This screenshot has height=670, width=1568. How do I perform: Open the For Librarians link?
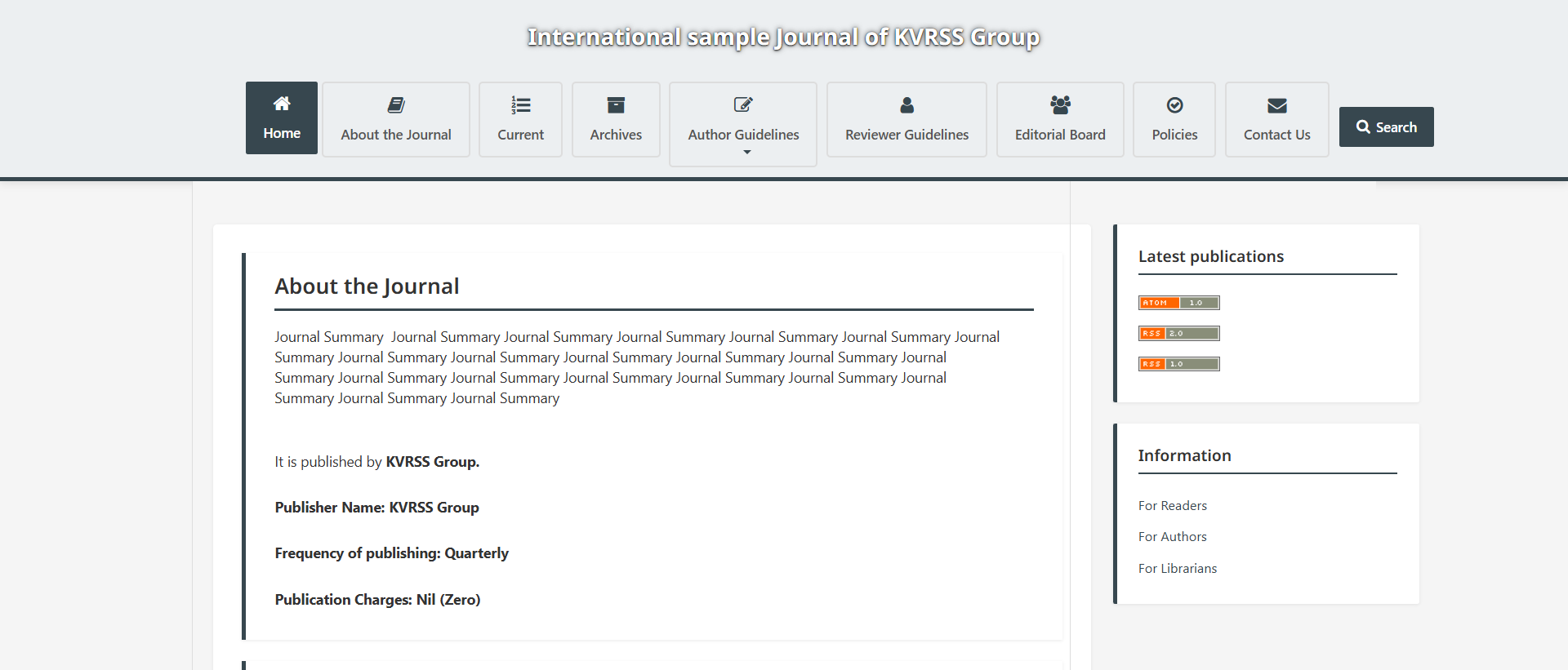(x=1177, y=569)
